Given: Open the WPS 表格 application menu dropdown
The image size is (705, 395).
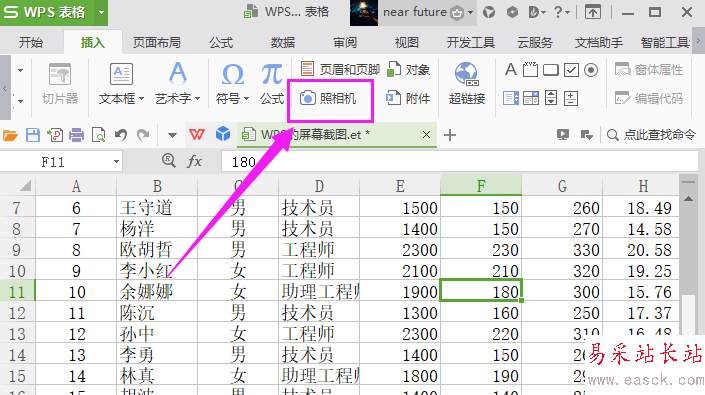Looking at the screenshot, I should tap(102, 12).
